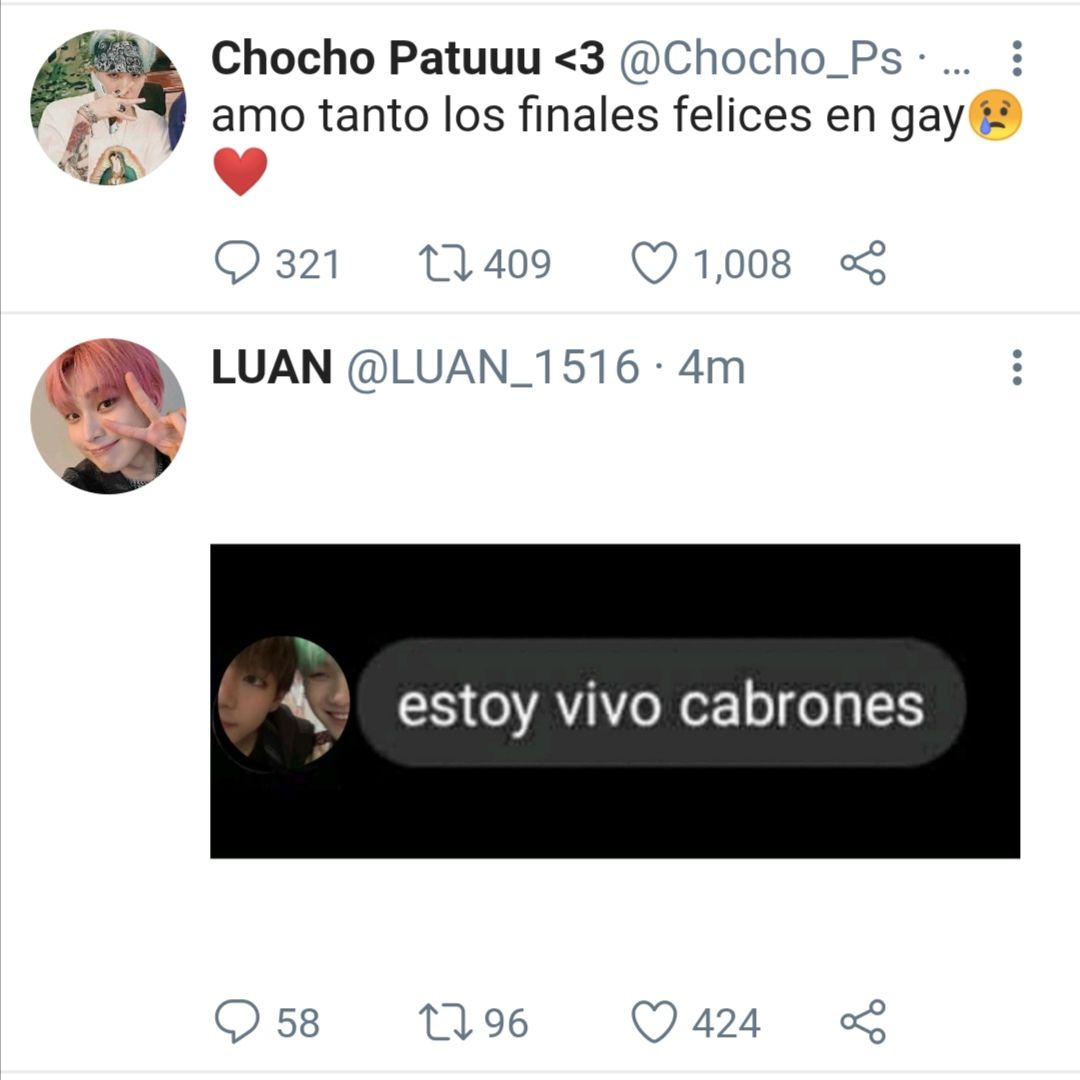Screen dimensions: 1080x1080
Task: Open LUAN display name profile
Action: coord(271,367)
